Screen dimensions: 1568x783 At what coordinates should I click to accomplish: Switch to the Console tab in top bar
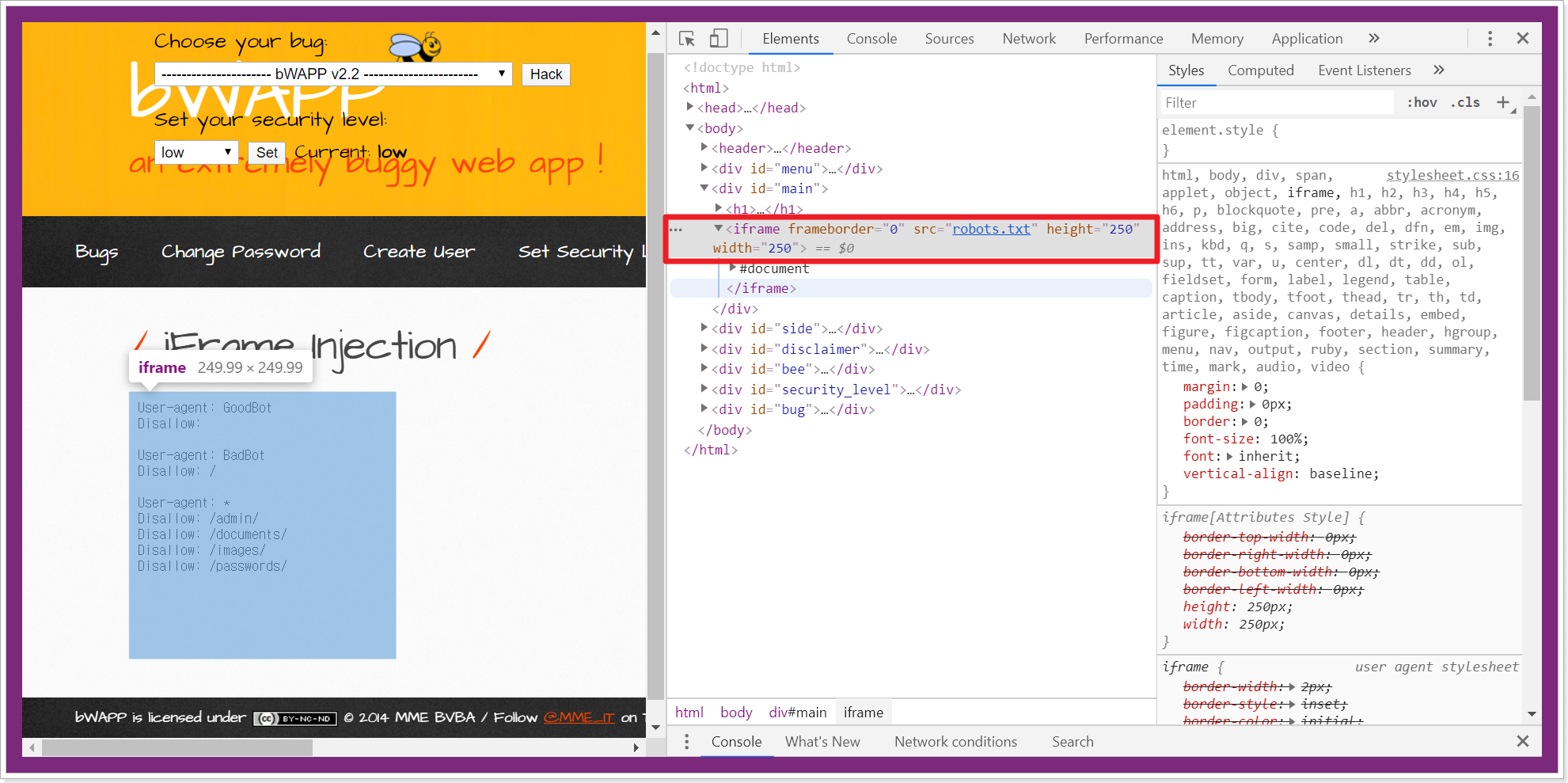click(871, 39)
